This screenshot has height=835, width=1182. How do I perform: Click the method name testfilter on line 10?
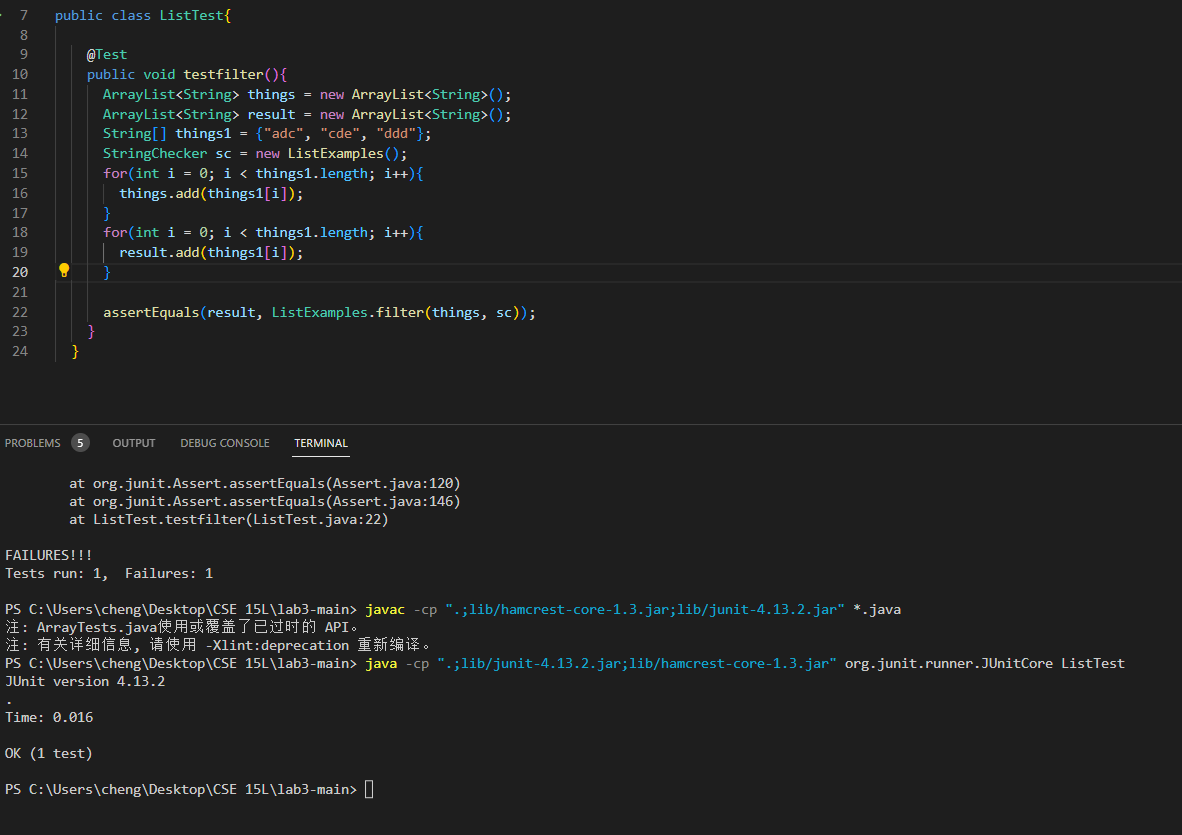coord(223,74)
